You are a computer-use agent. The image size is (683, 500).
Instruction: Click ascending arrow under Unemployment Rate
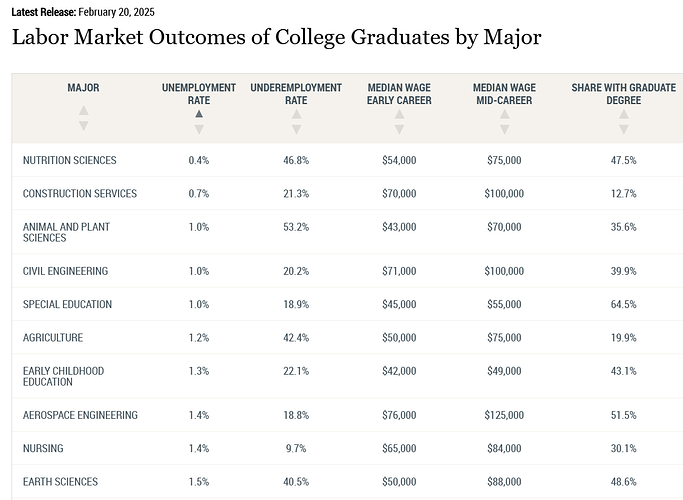pyautogui.click(x=199, y=114)
